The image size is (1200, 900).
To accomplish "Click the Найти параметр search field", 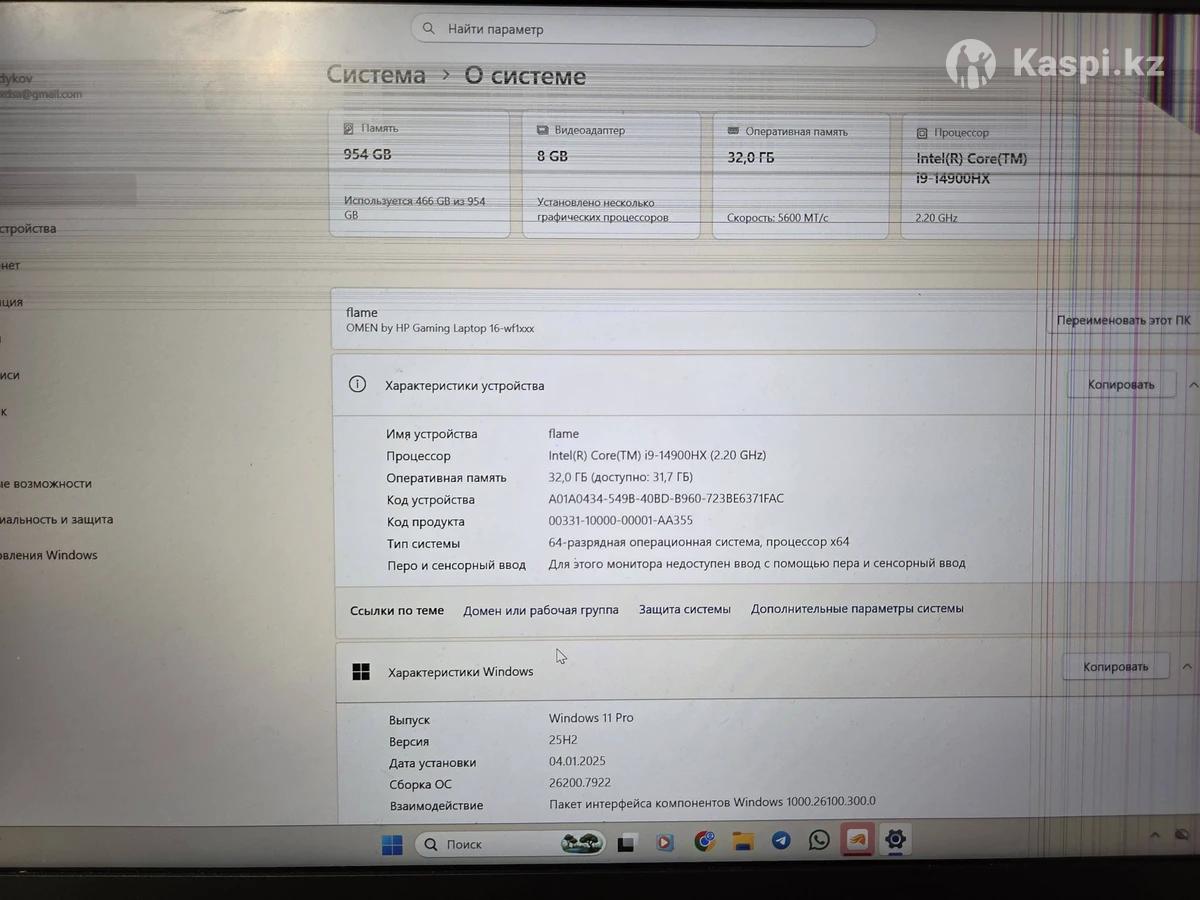I will (643, 30).
